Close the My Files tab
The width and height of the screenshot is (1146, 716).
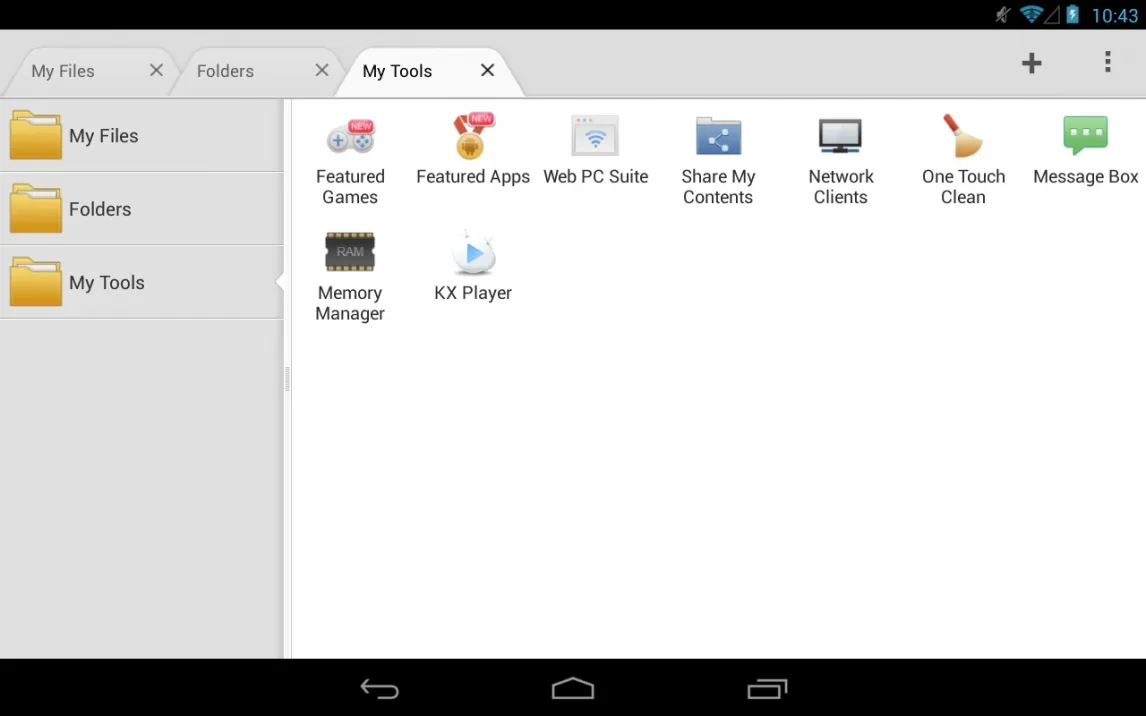tap(156, 70)
